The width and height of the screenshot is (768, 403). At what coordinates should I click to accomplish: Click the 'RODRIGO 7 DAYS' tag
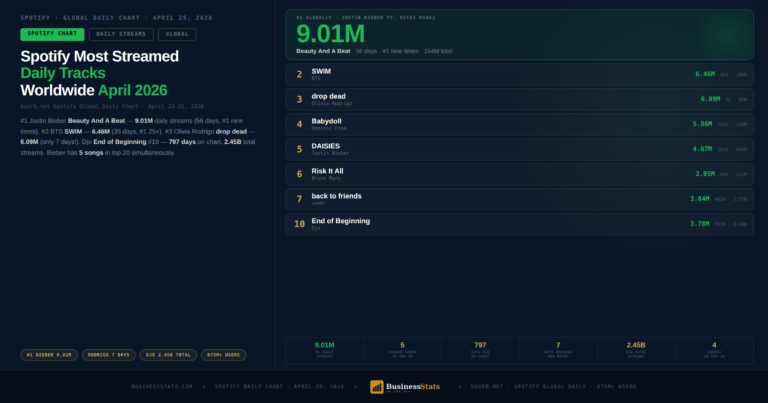[108, 355]
